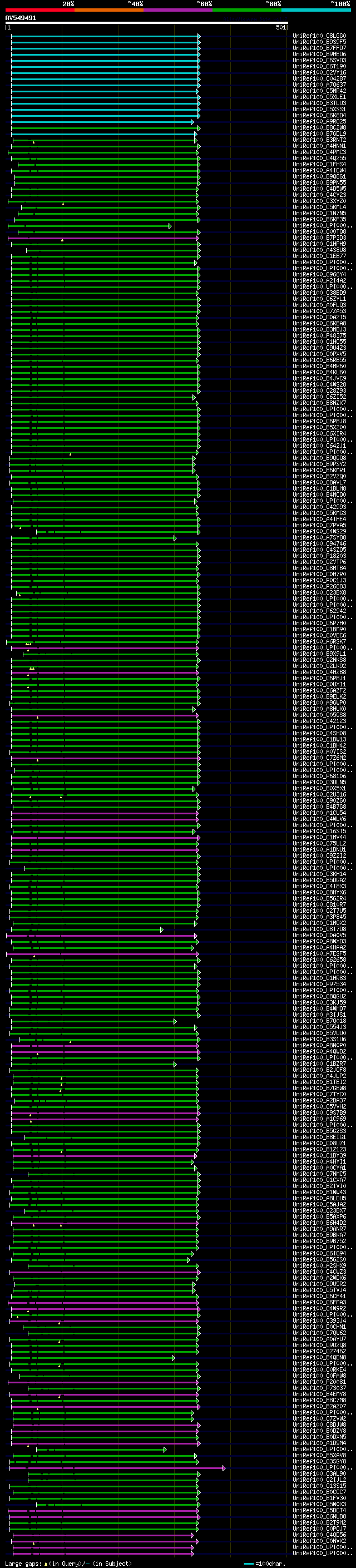Image resolution: width=356 pixels, height=1568 pixels.
Task: Select UniRef100_C3XYZ0 subject label
Action: [x=319, y=201]
